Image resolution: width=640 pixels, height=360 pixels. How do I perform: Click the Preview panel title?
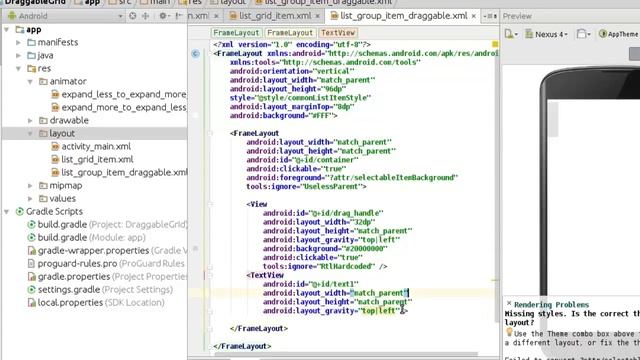coord(517,16)
